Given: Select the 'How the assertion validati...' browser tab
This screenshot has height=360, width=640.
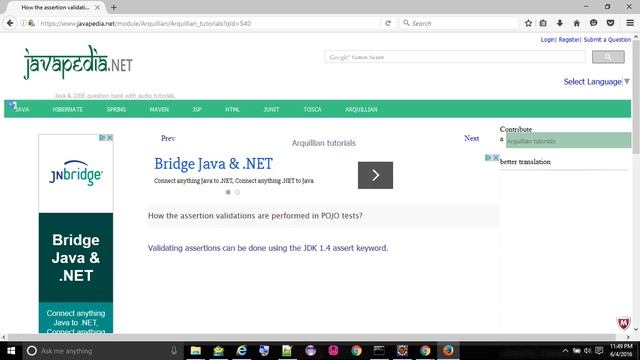Looking at the screenshot, I should pos(55,7).
